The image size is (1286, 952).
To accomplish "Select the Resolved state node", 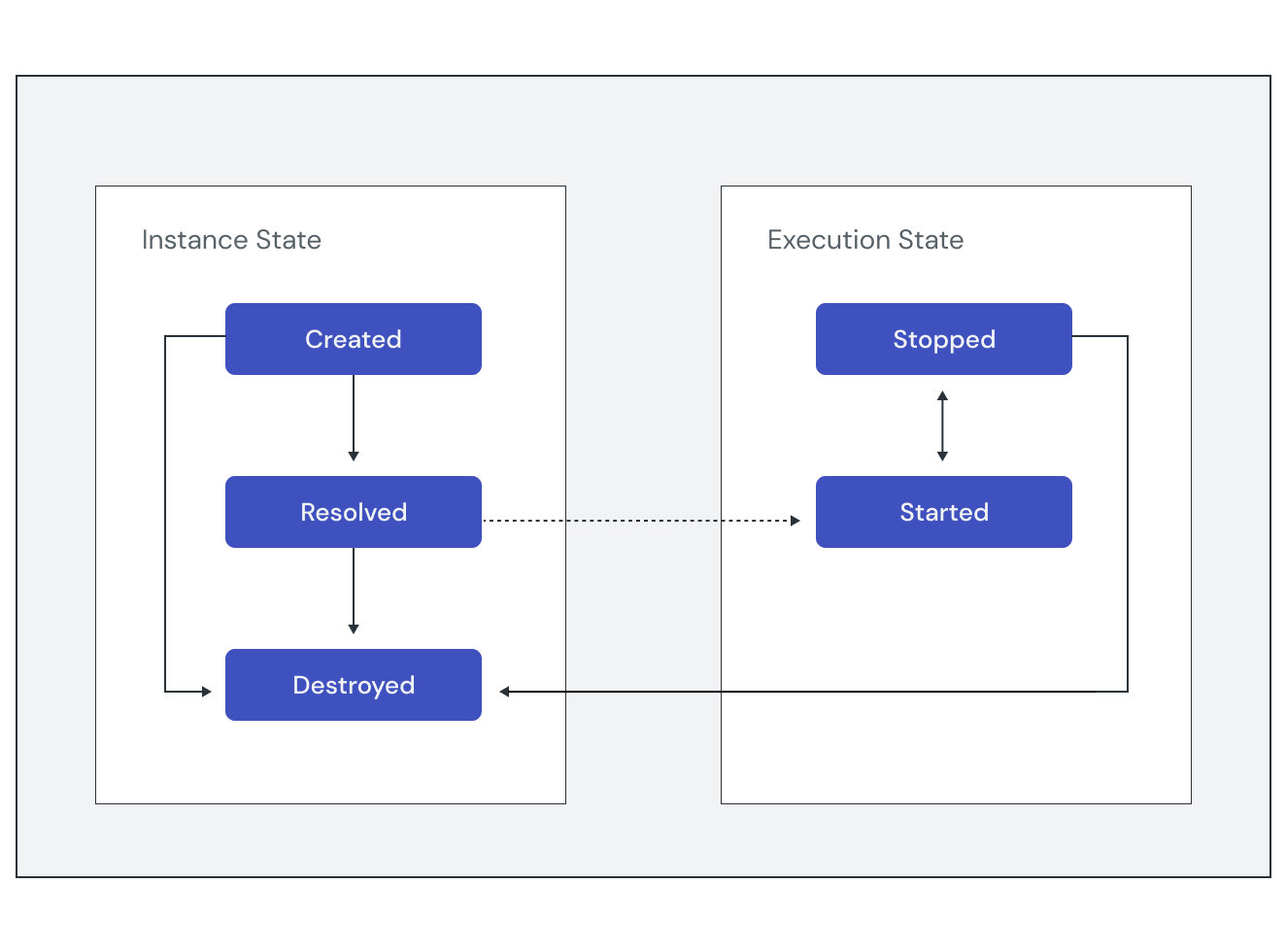I will point(353,512).
